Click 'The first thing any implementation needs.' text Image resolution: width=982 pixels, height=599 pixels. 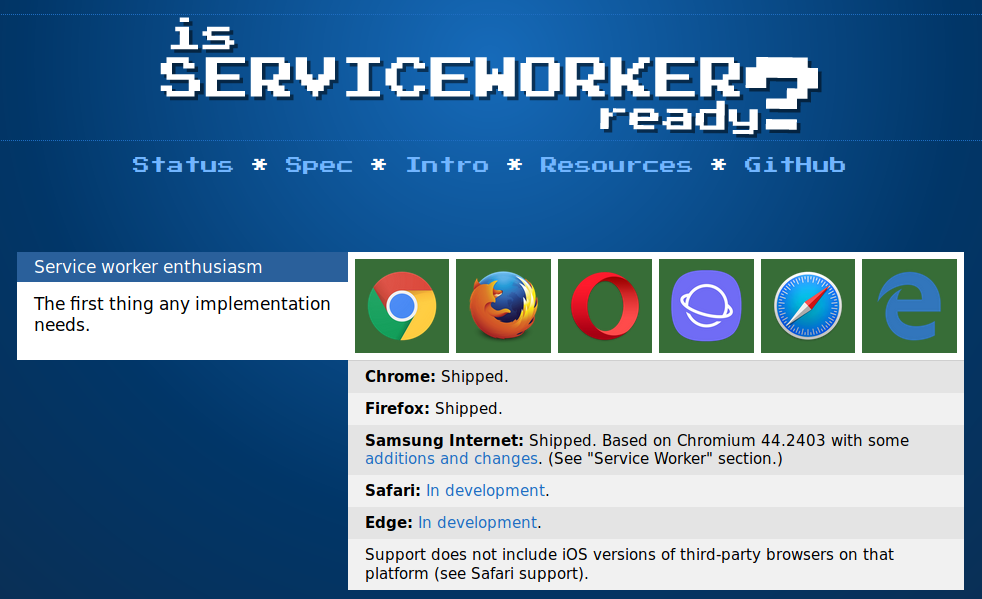(x=182, y=314)
